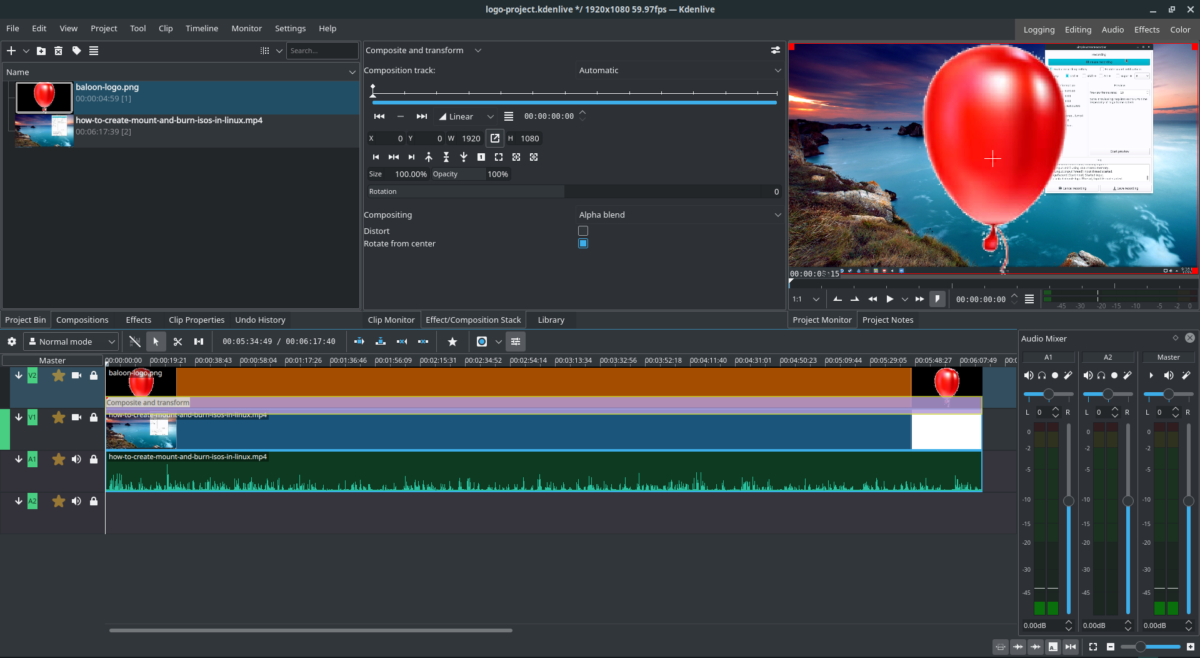Enable the Distort checkbox in the transform effect
1200x658 pixels.
(x=583, y=230)
